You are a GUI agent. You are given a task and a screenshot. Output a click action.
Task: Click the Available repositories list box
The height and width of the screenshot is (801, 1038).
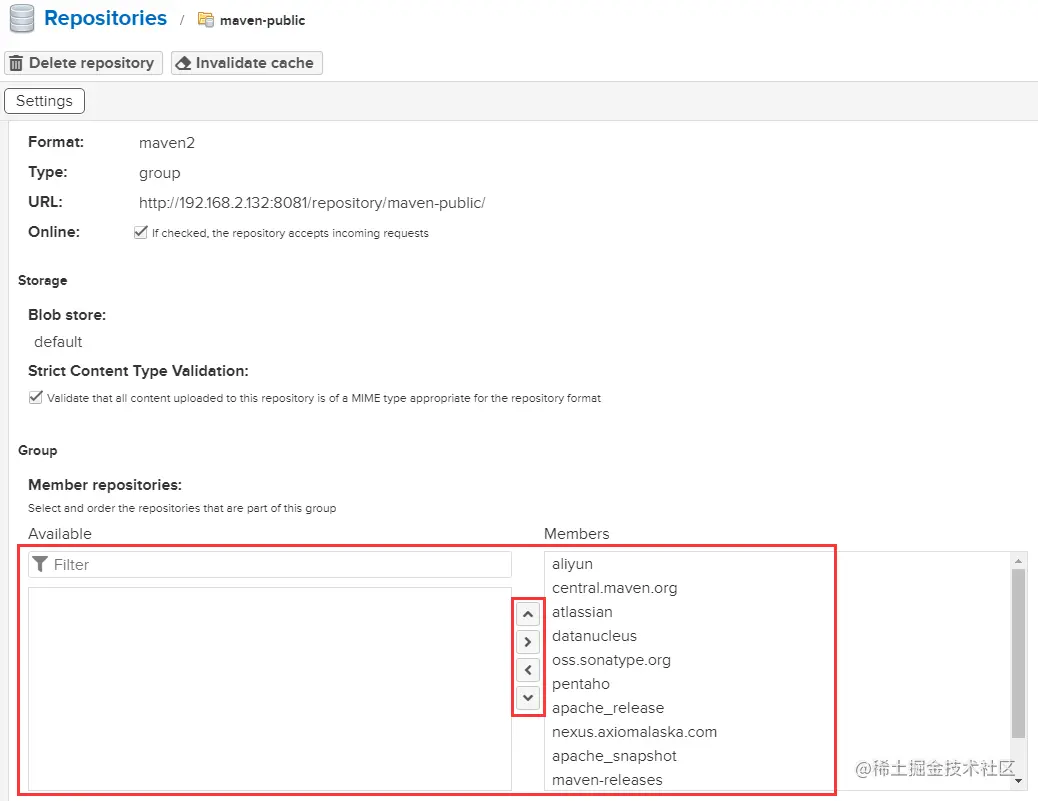(270, 689)
